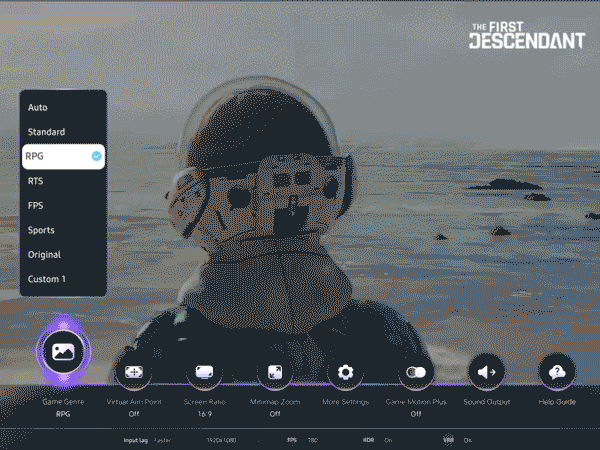Click The First Descendant logo

(527, 36)
